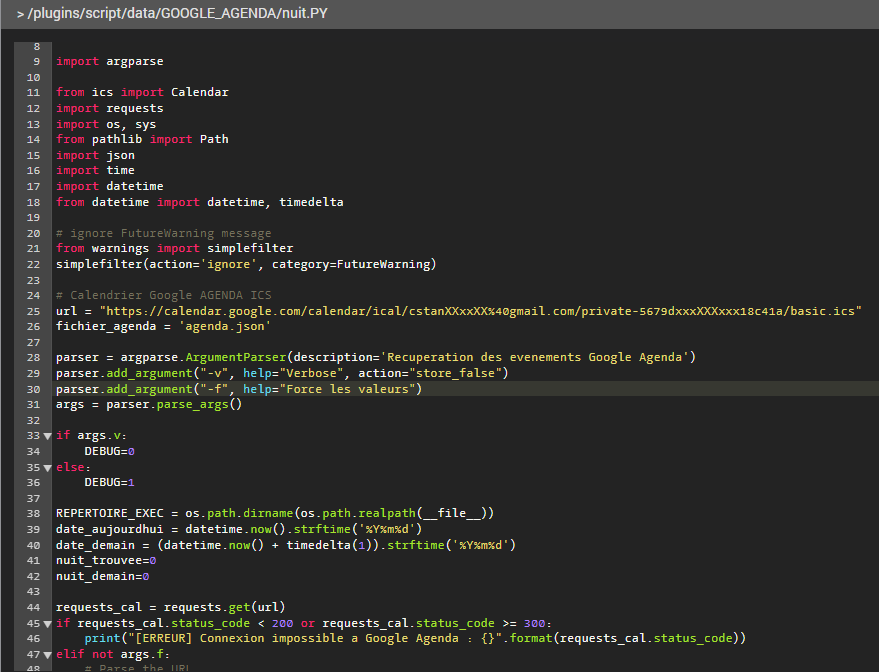879x672 pixels.
Task: Click the 'import time' line
Action: (x=95, y=170)
